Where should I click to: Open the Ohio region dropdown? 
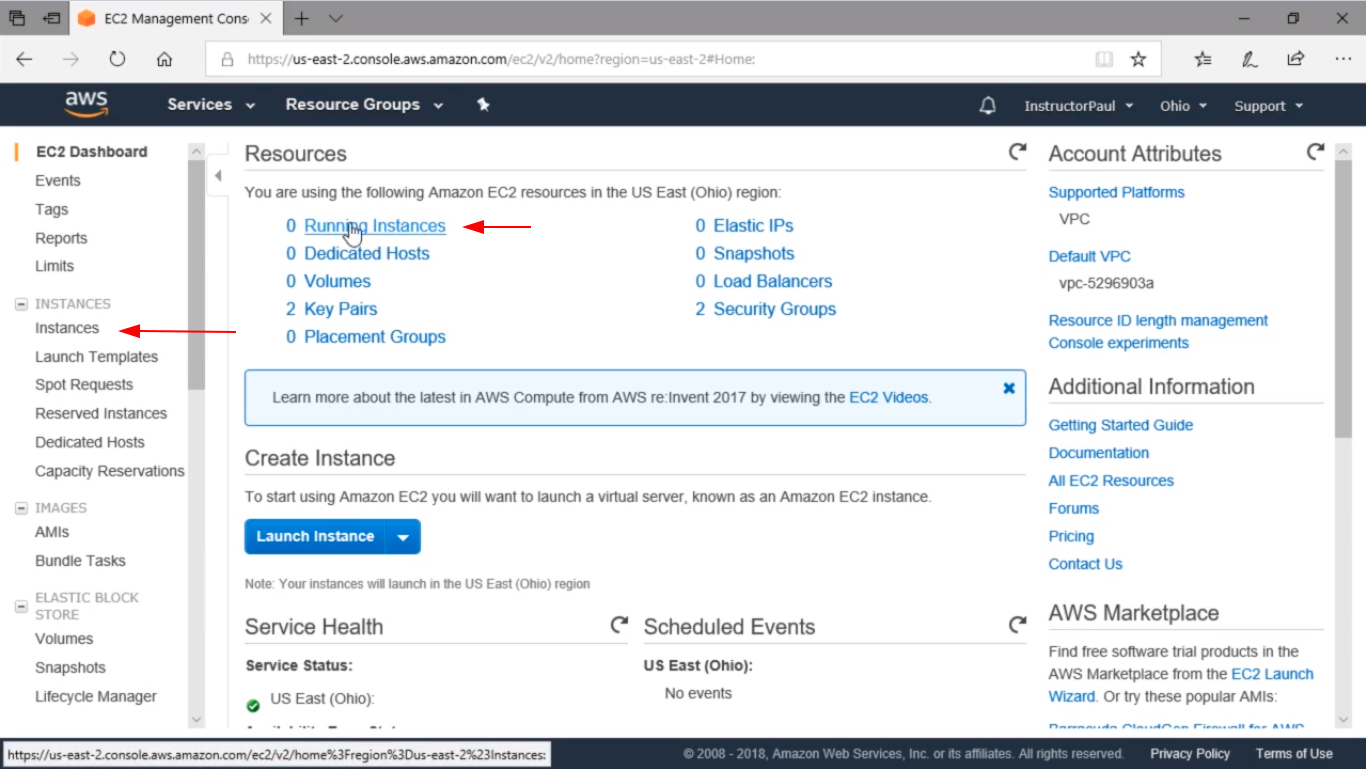click(1183, 106)
